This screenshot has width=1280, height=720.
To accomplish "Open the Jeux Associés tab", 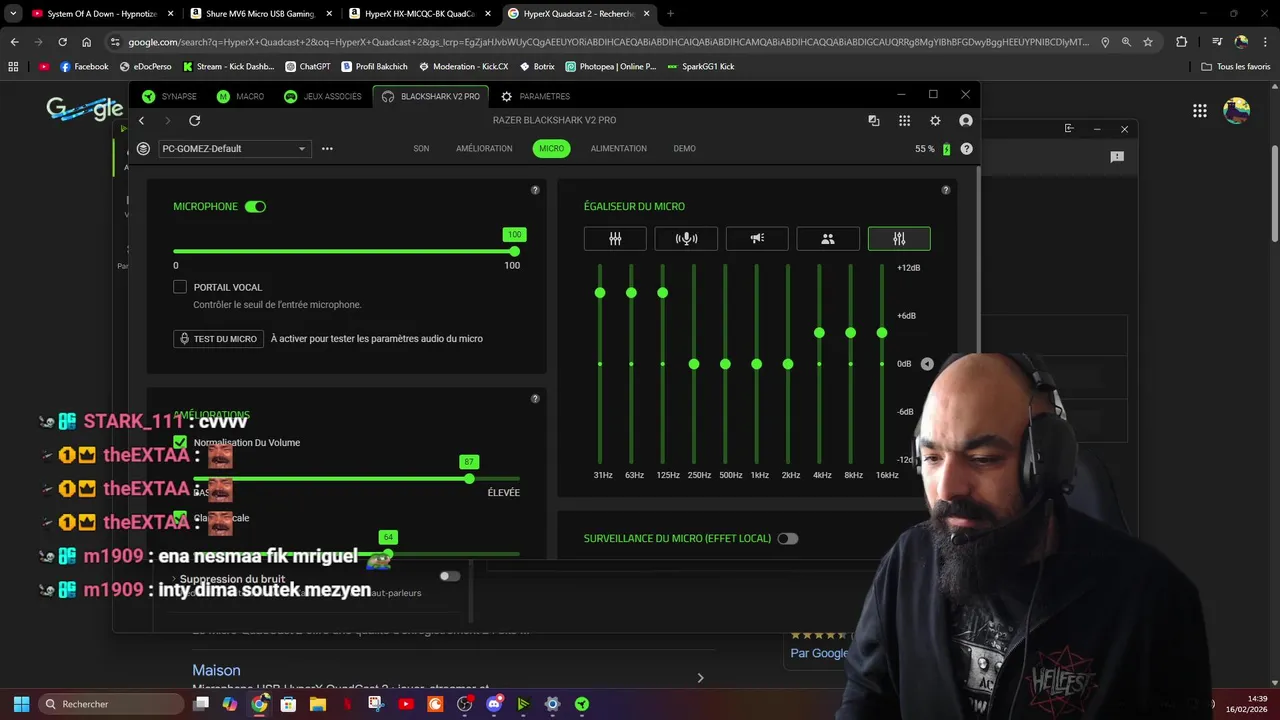I will click(322, 97).
